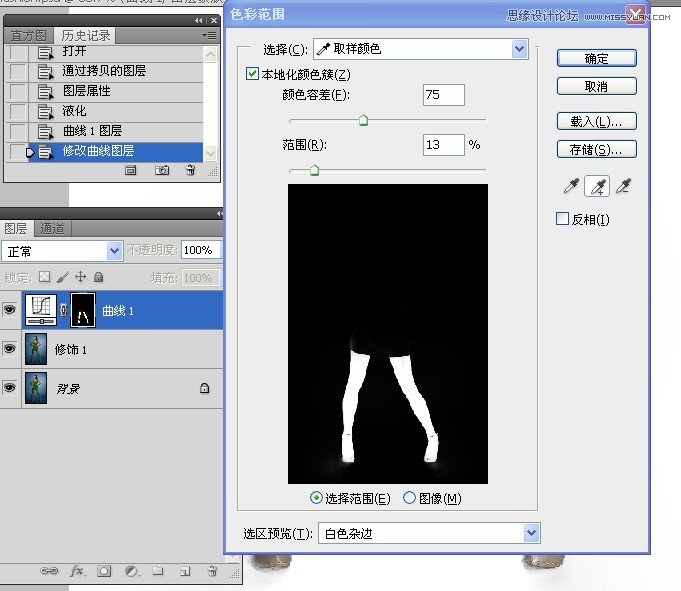Click History scrollbar down arrow
Viewport: 681px width, 591px height.
click(x=210, y=153)
